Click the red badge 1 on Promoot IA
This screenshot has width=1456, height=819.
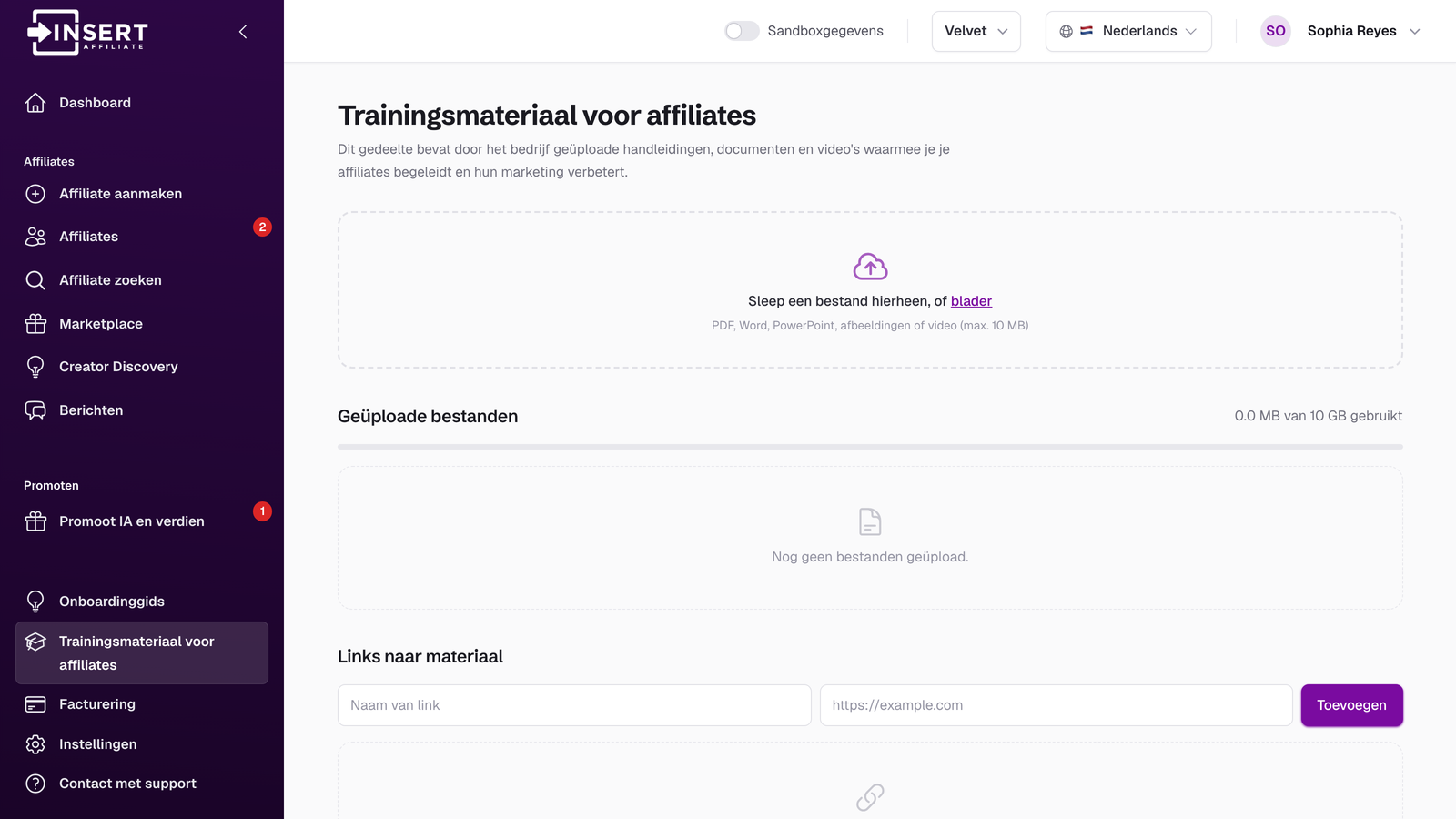(x=262, y=511)
